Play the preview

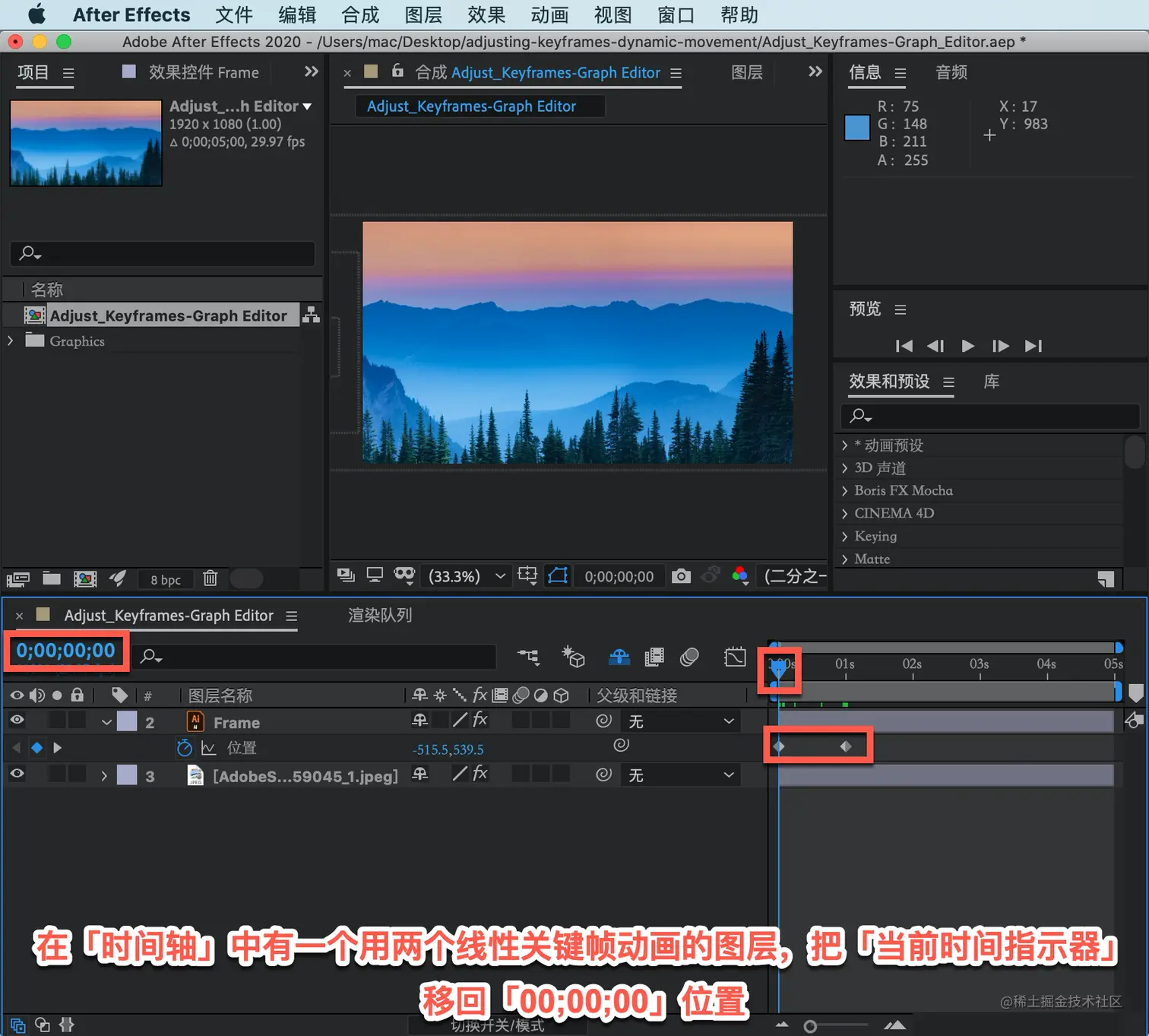[x=968, y=346]
